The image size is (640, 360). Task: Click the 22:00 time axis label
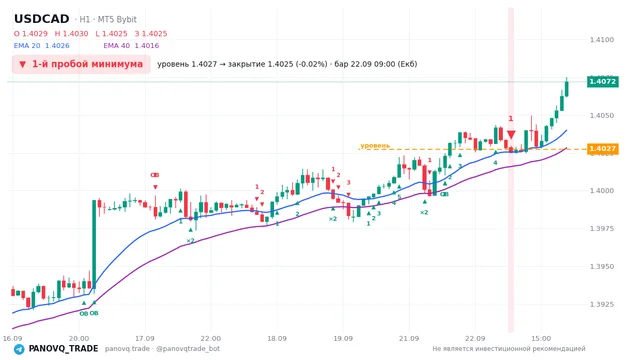click(211, 338)
